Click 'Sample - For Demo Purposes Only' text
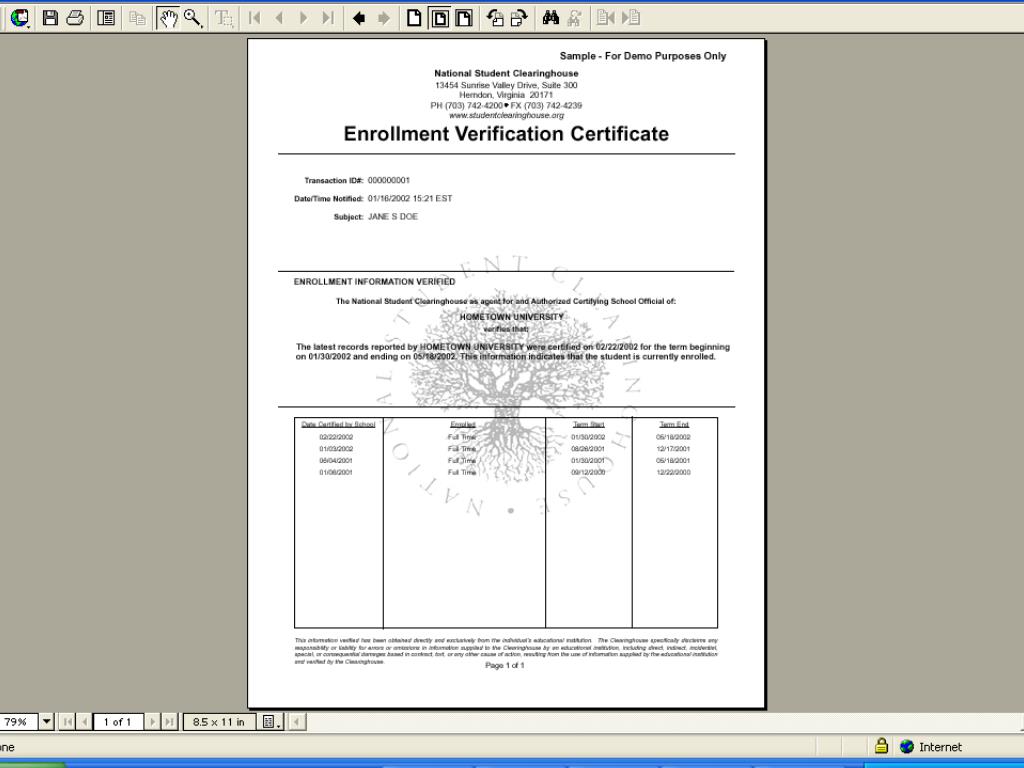Viewport: 1024px width, 768px height. (x=643, y=56)
